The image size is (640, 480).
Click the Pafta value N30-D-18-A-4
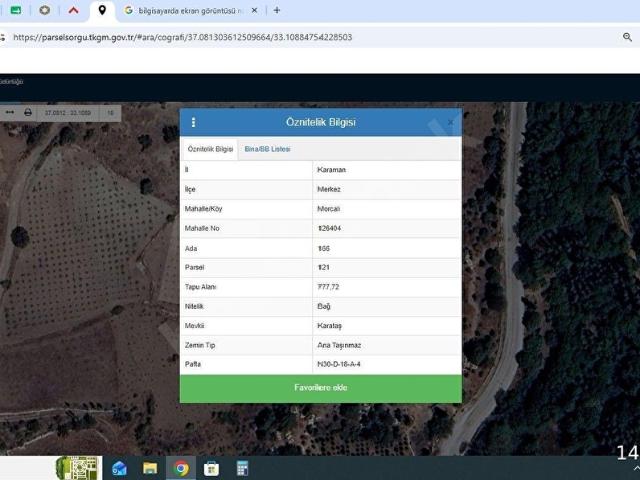point(339,364)
